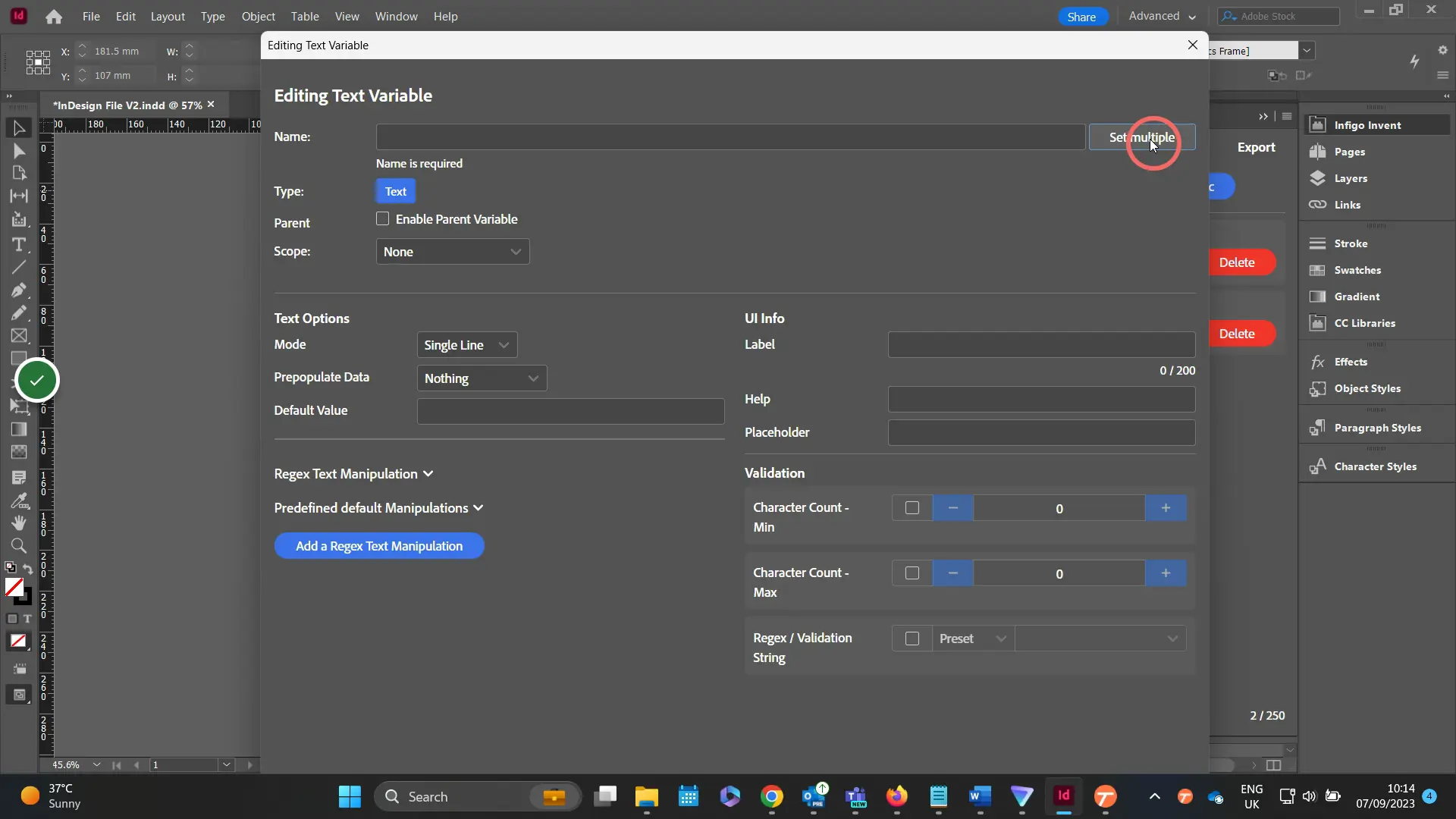
Task: Open the Preset validation dropdown
Action: pyautogui.click(x=973, y=639)
